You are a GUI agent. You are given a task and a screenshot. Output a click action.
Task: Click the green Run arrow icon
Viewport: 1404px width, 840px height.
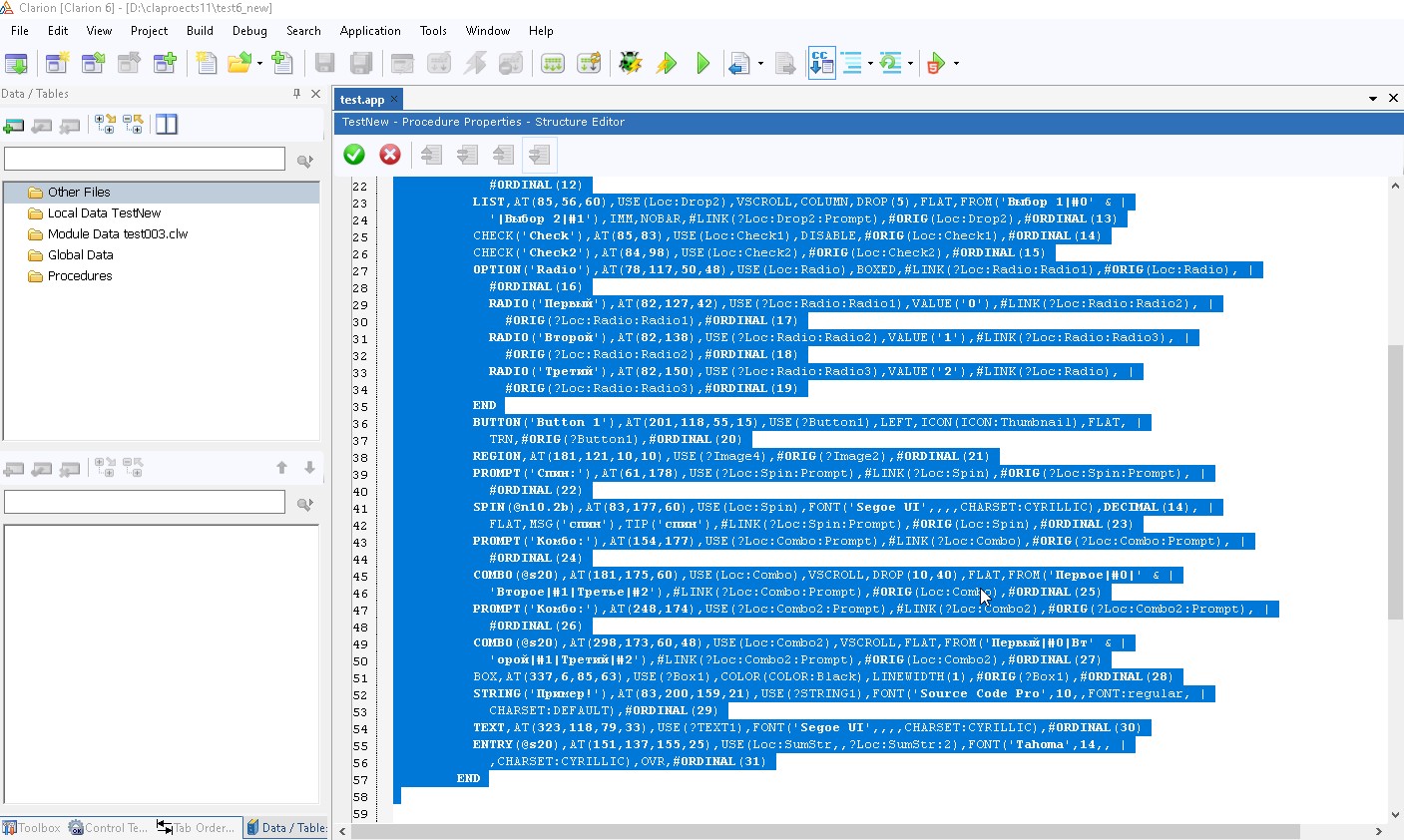pyautogui.click(x=703, y=64)
